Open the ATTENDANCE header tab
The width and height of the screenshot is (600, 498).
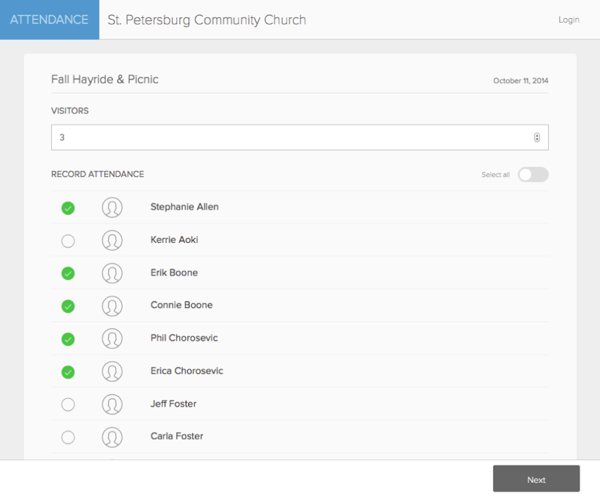(x=49, y=20)
